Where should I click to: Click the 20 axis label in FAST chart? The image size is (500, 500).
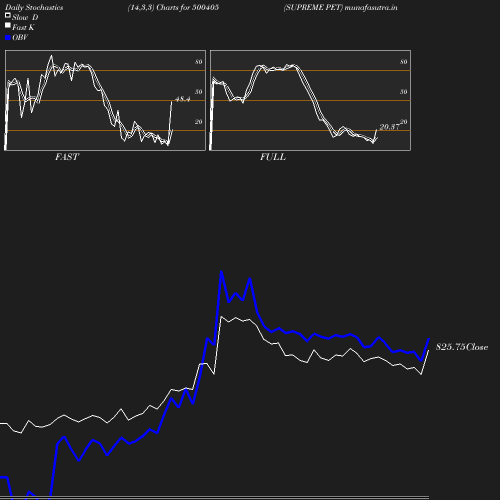point(199,122)
